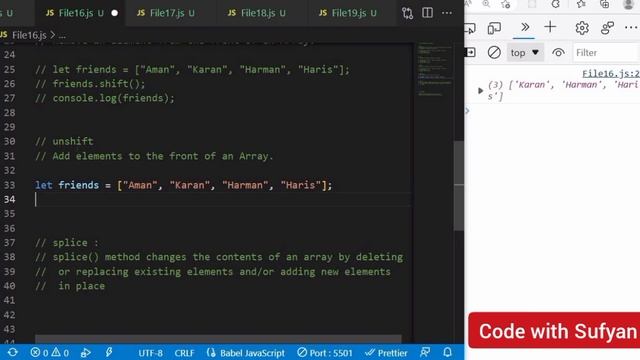Toggle device emulation in DevTools

tap(494, 28)
